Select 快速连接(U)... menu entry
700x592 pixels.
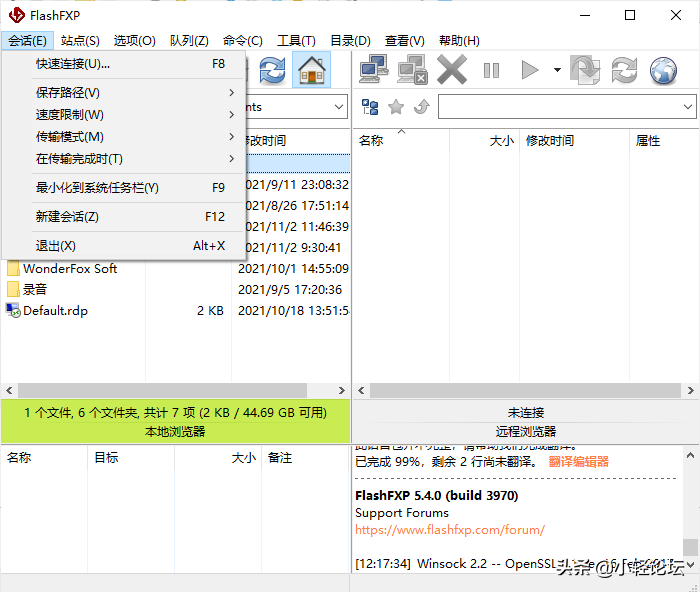(124, 64)
